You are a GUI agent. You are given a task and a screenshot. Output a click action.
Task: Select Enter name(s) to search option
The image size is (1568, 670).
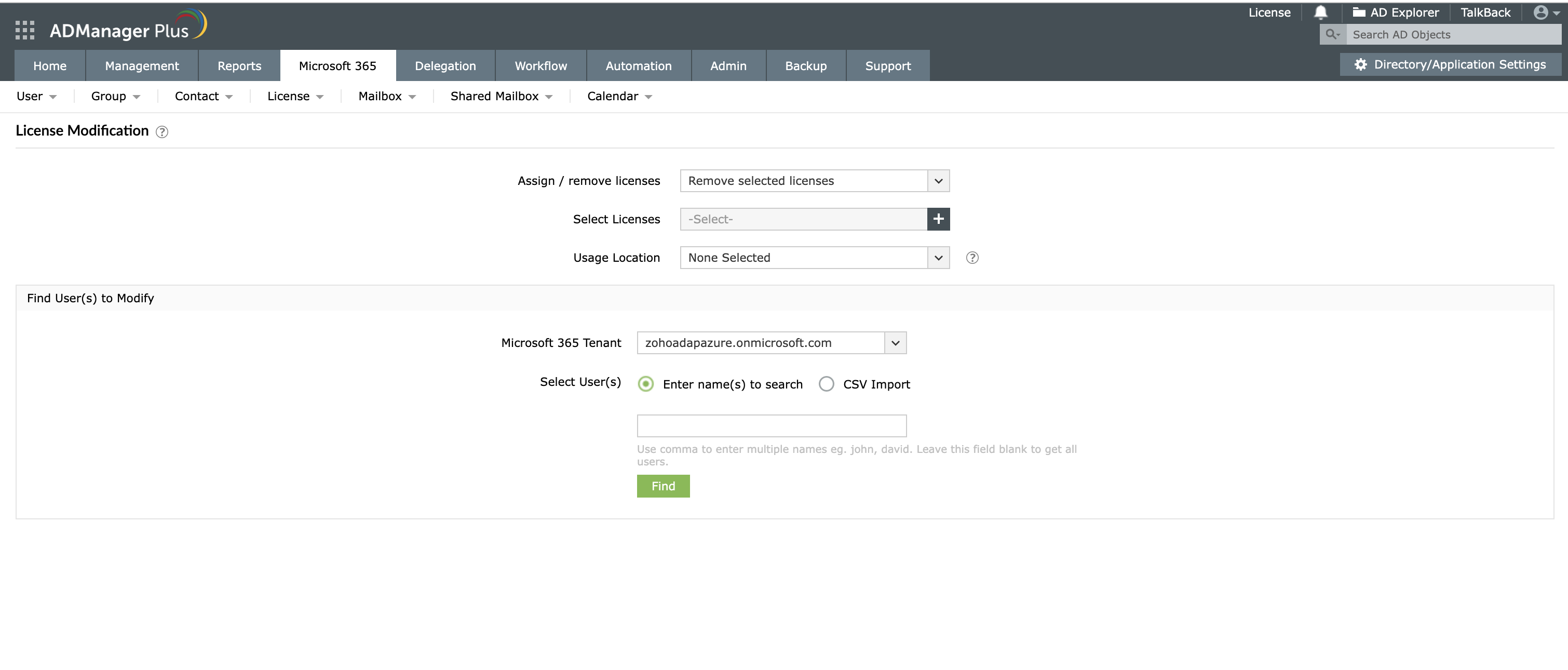coord(646,384)
